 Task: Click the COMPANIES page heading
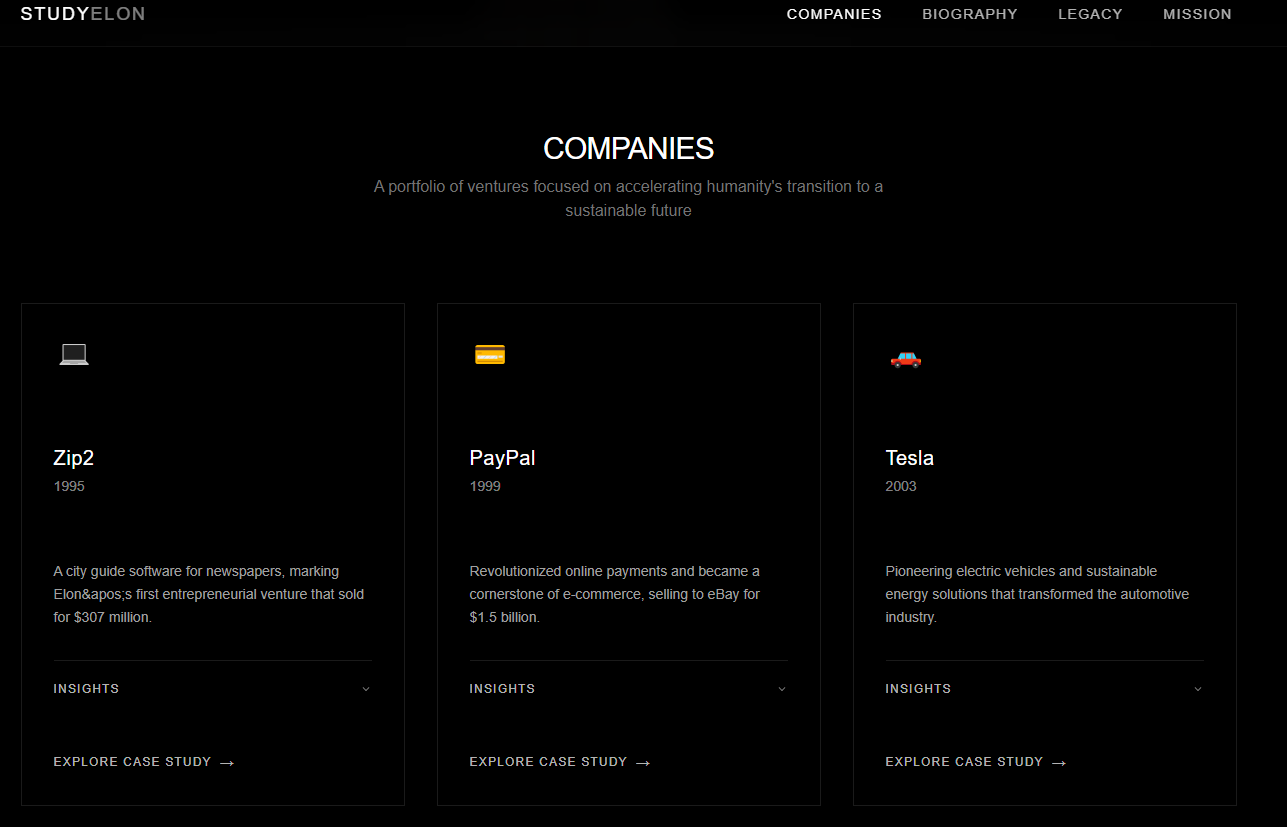[628, 149]
